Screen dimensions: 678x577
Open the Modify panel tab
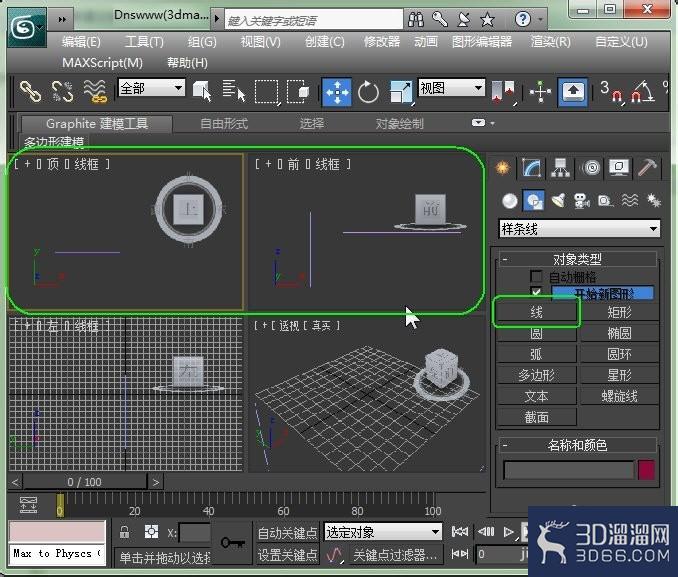click(531, 168)
